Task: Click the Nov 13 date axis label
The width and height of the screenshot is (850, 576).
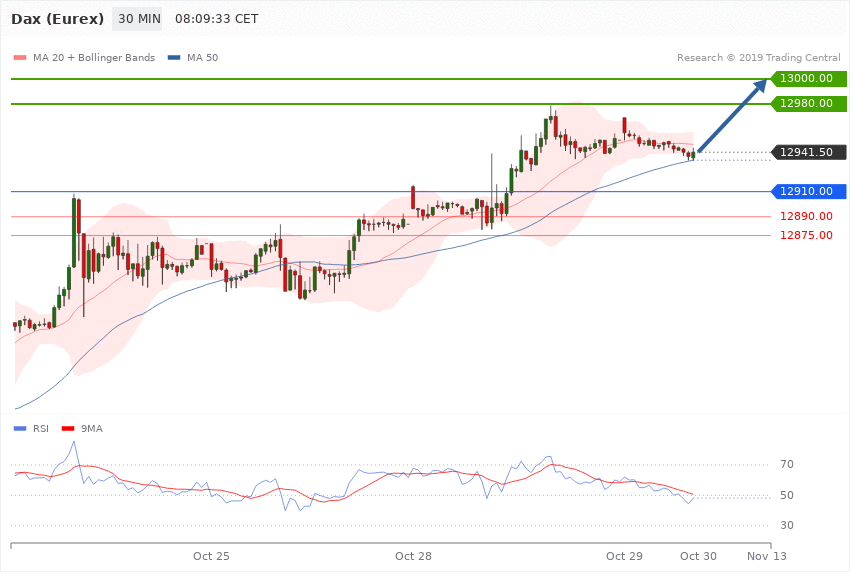Action: tap(767, 556)
